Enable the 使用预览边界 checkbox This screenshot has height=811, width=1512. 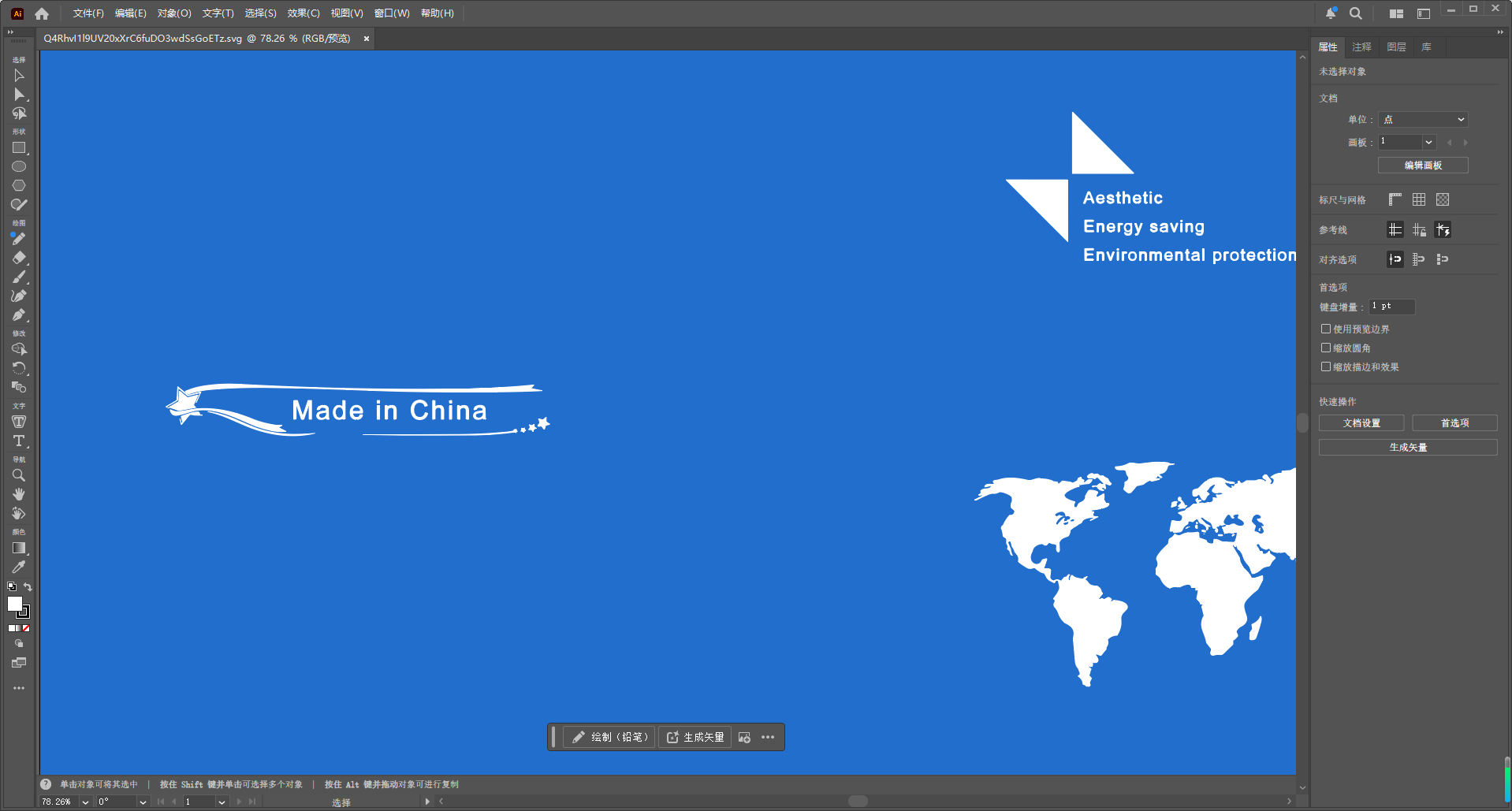coord(1326,329)
